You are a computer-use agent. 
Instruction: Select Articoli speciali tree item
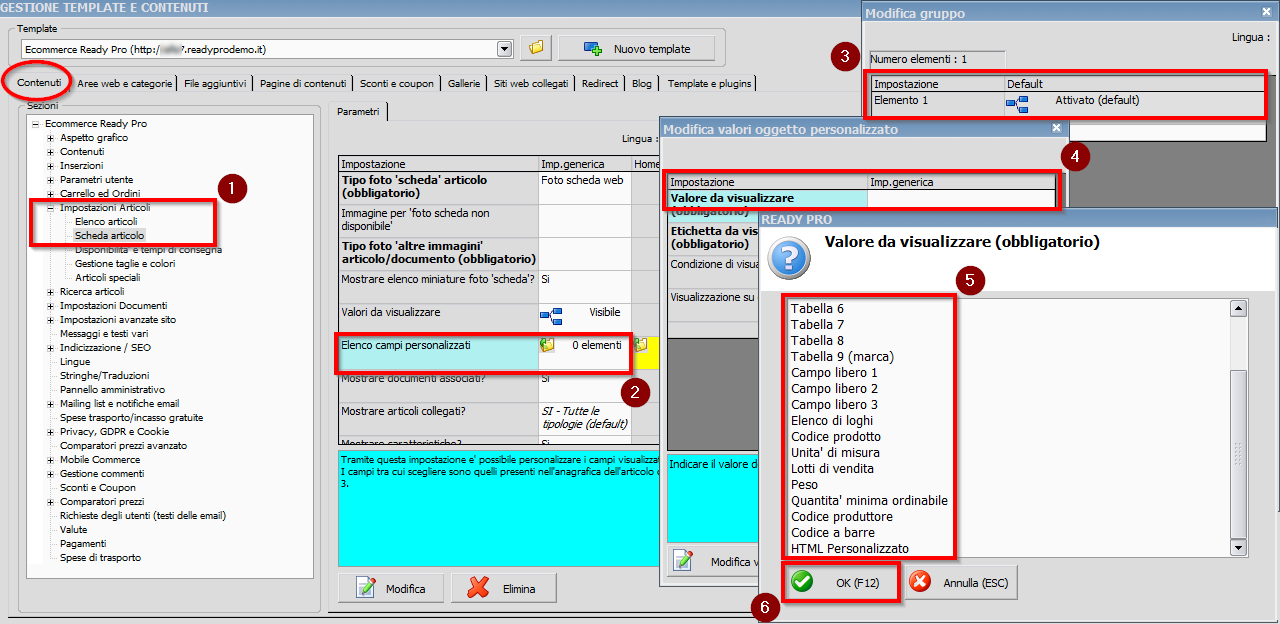[107, 278]
